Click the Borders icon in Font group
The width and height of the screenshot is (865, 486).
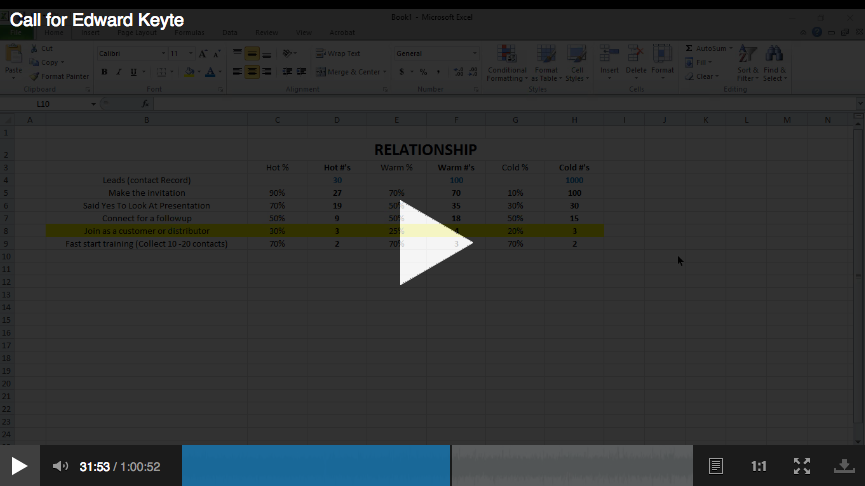tap(162, 72)
